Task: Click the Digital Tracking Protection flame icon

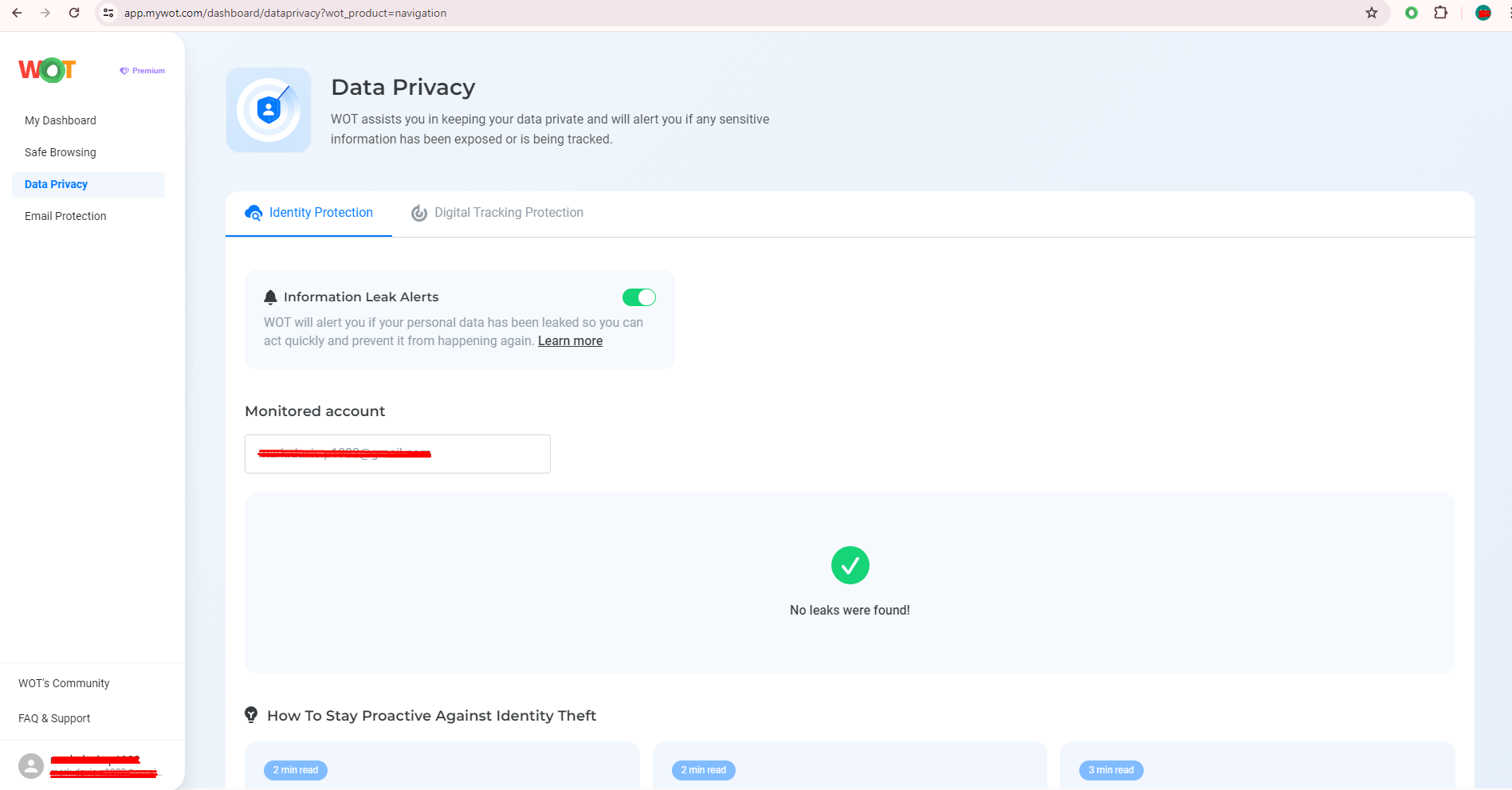Action: click(x=419, y=213)
